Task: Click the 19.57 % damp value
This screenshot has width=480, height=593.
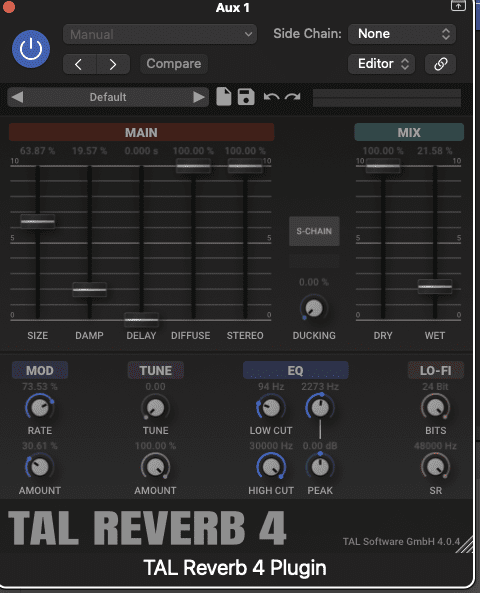Action: tap(89, 151)
